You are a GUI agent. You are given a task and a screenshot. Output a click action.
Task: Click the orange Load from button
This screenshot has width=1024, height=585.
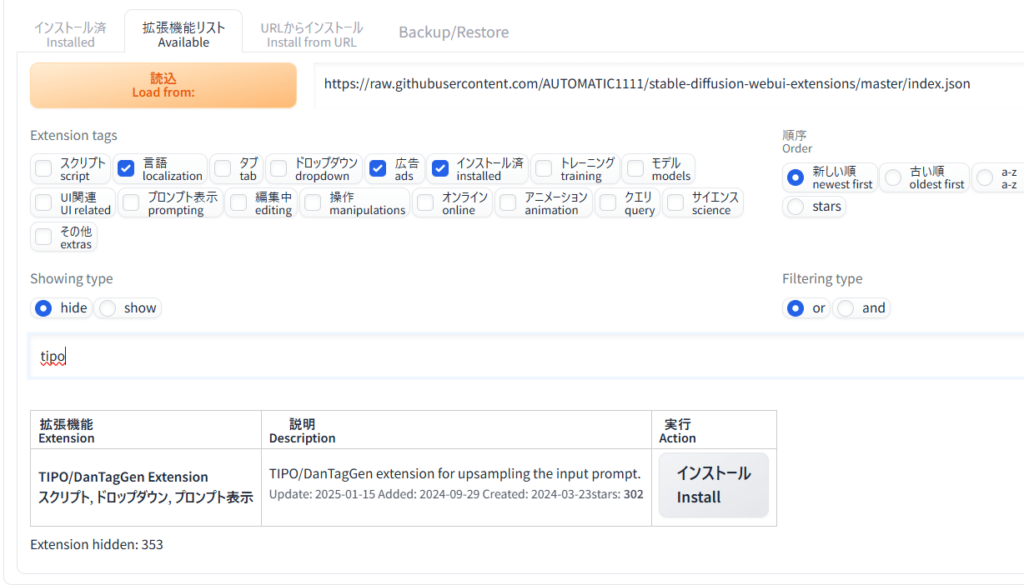pyautogui.click(x=163, y=85)
